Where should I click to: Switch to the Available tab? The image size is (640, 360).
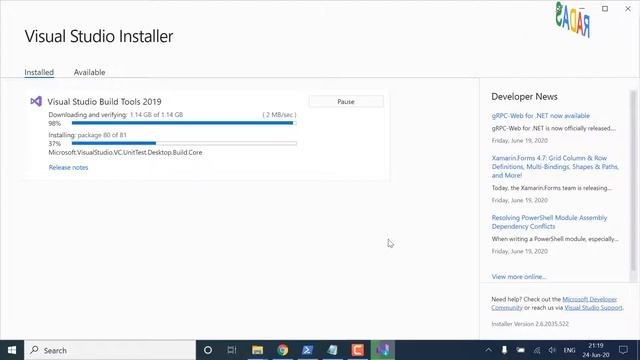(89, 72)
